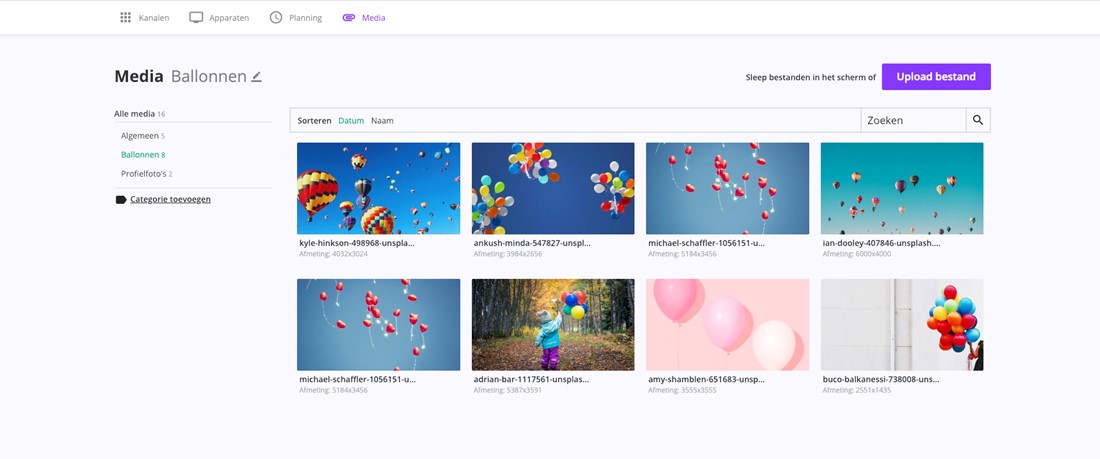
Task: Open the adrian-bar child with balloons photo
Action: (x=553, y=325)
